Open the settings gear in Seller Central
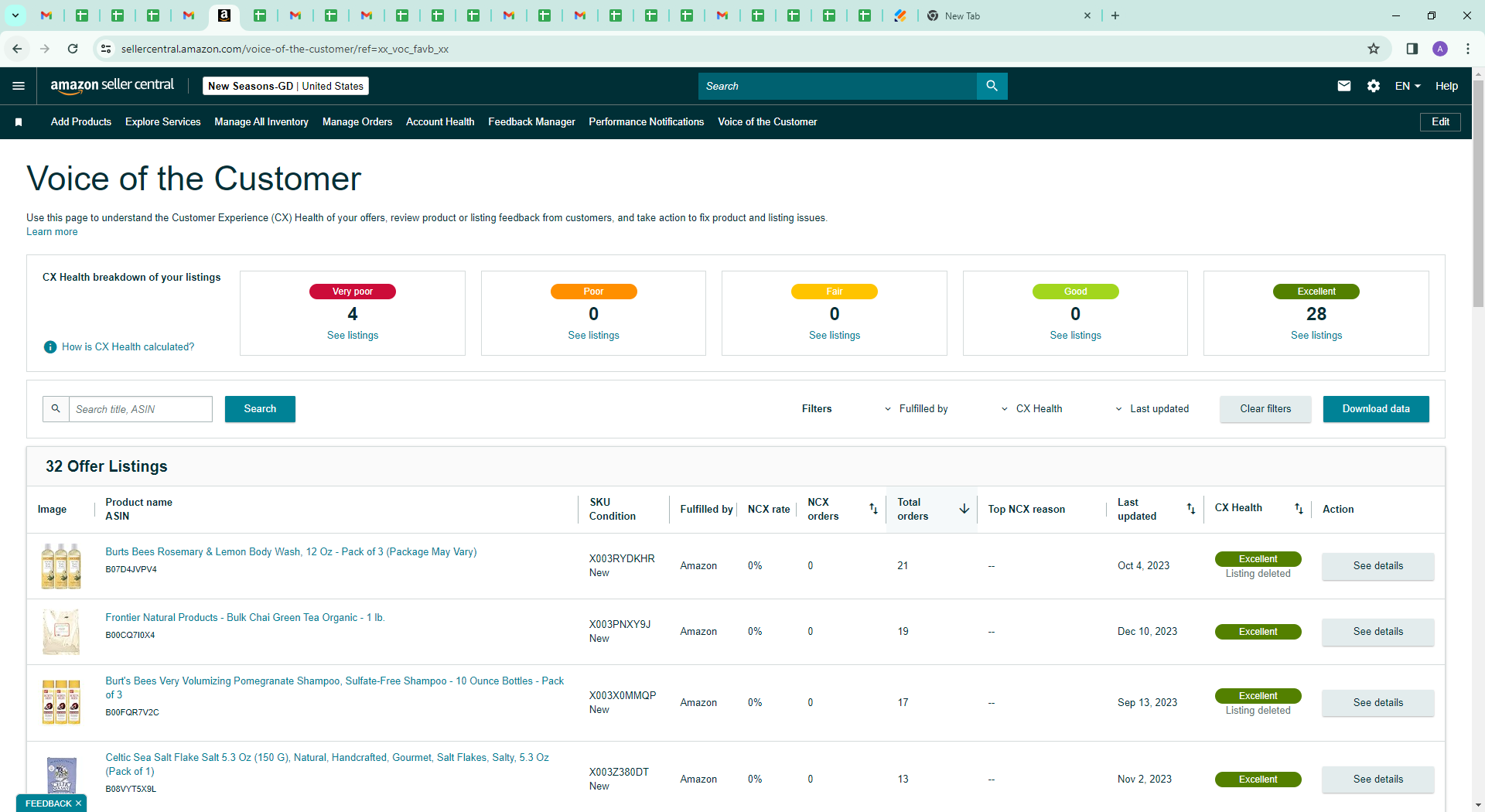 [x=1374, y=86]
